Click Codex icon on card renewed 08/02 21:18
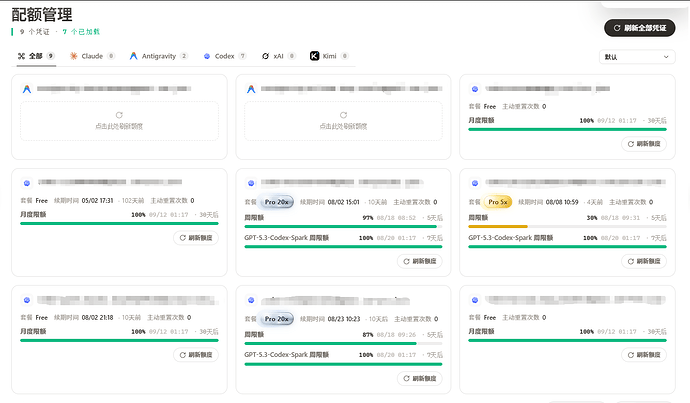 click(27, 300)
